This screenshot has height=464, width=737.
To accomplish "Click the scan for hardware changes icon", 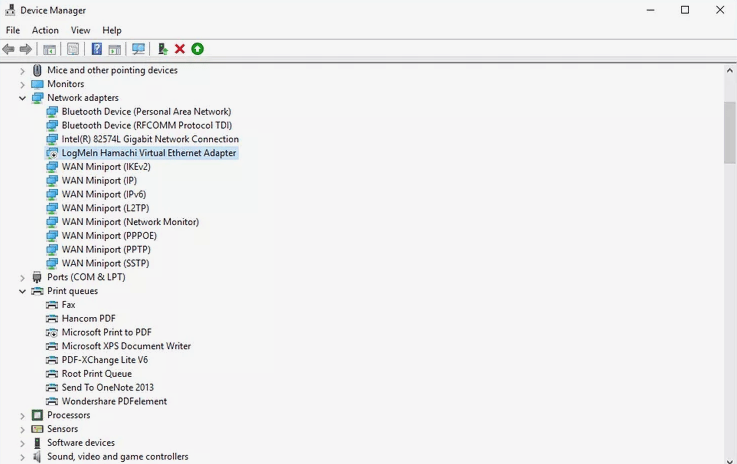I will point(138,49).
